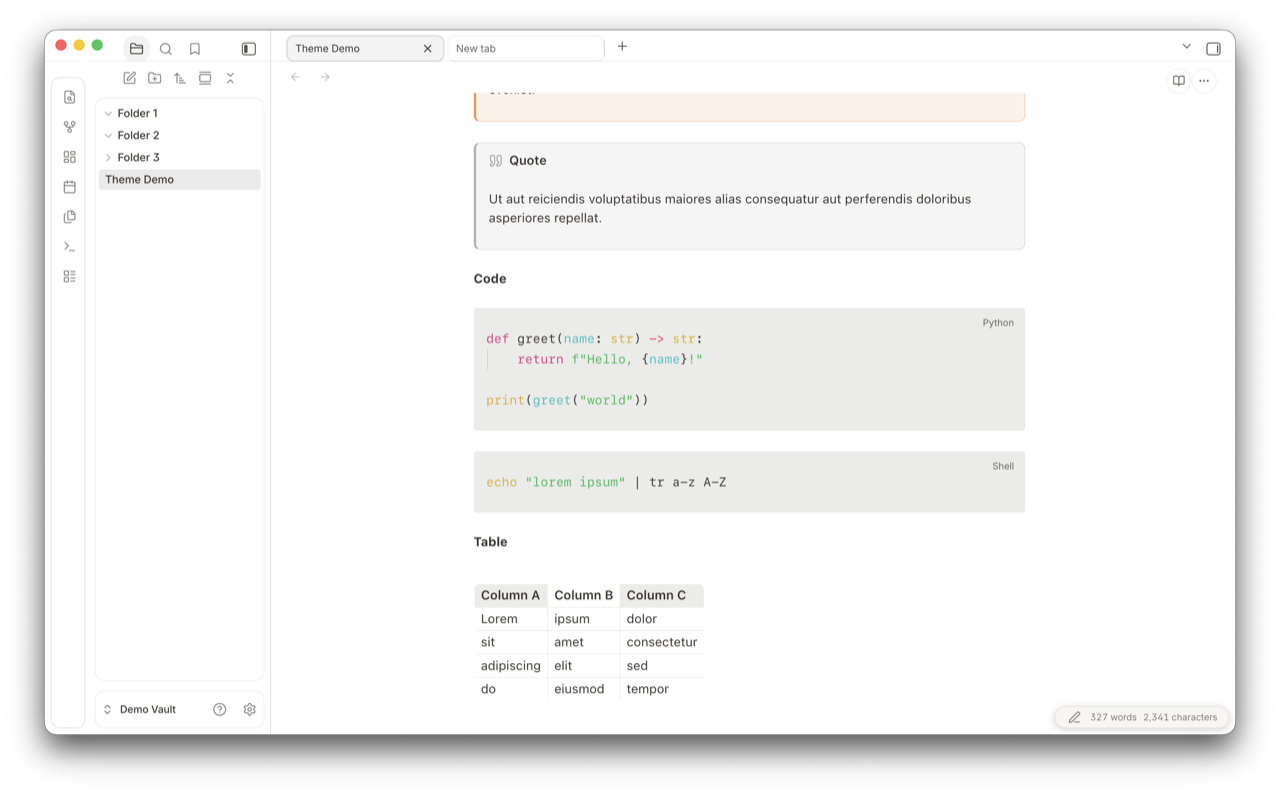
Task: Open graph view ribbon icon
Action: (69, 127)
